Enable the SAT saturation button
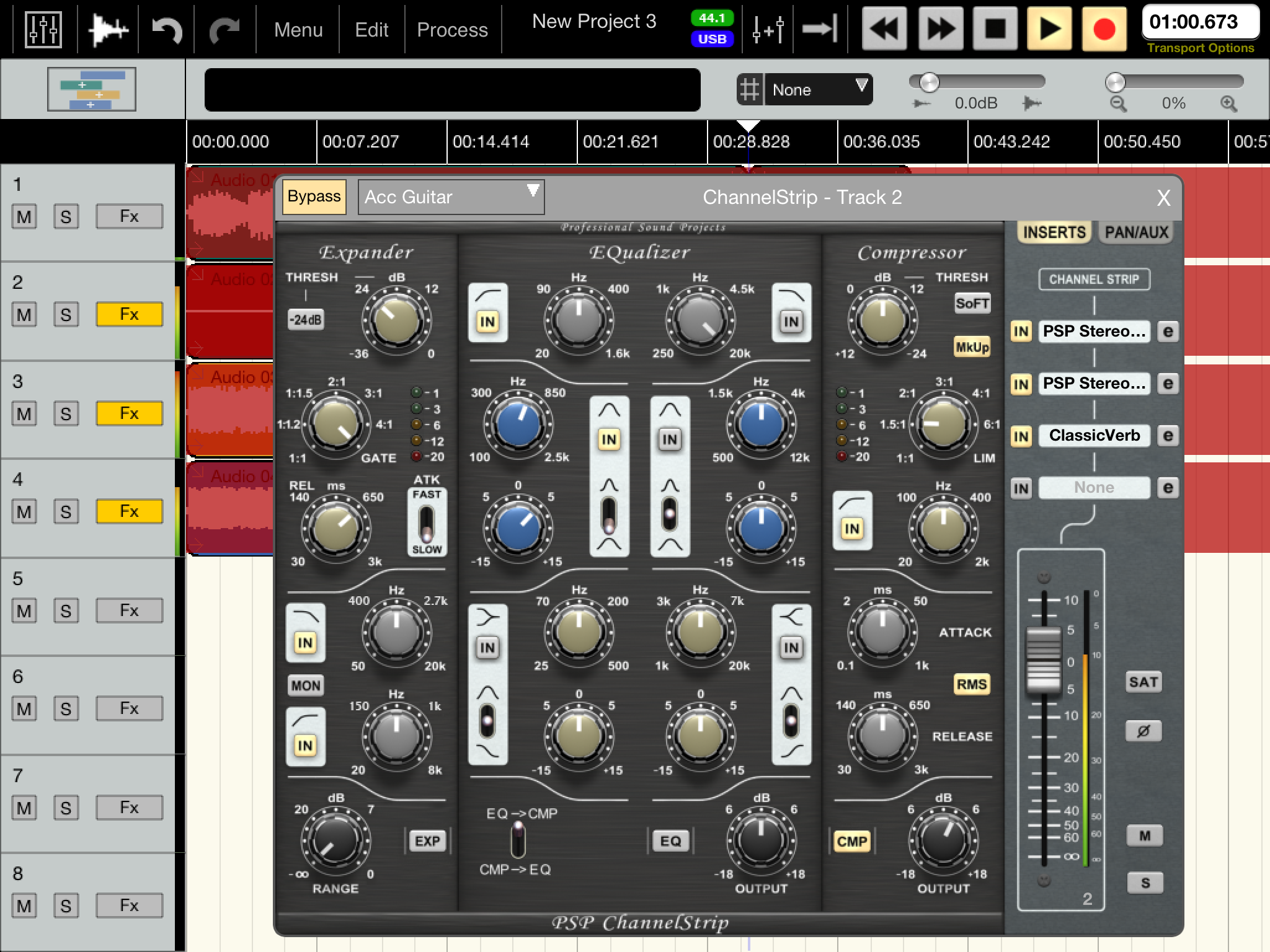1270x952 pixels. (x=1144, y=682)
